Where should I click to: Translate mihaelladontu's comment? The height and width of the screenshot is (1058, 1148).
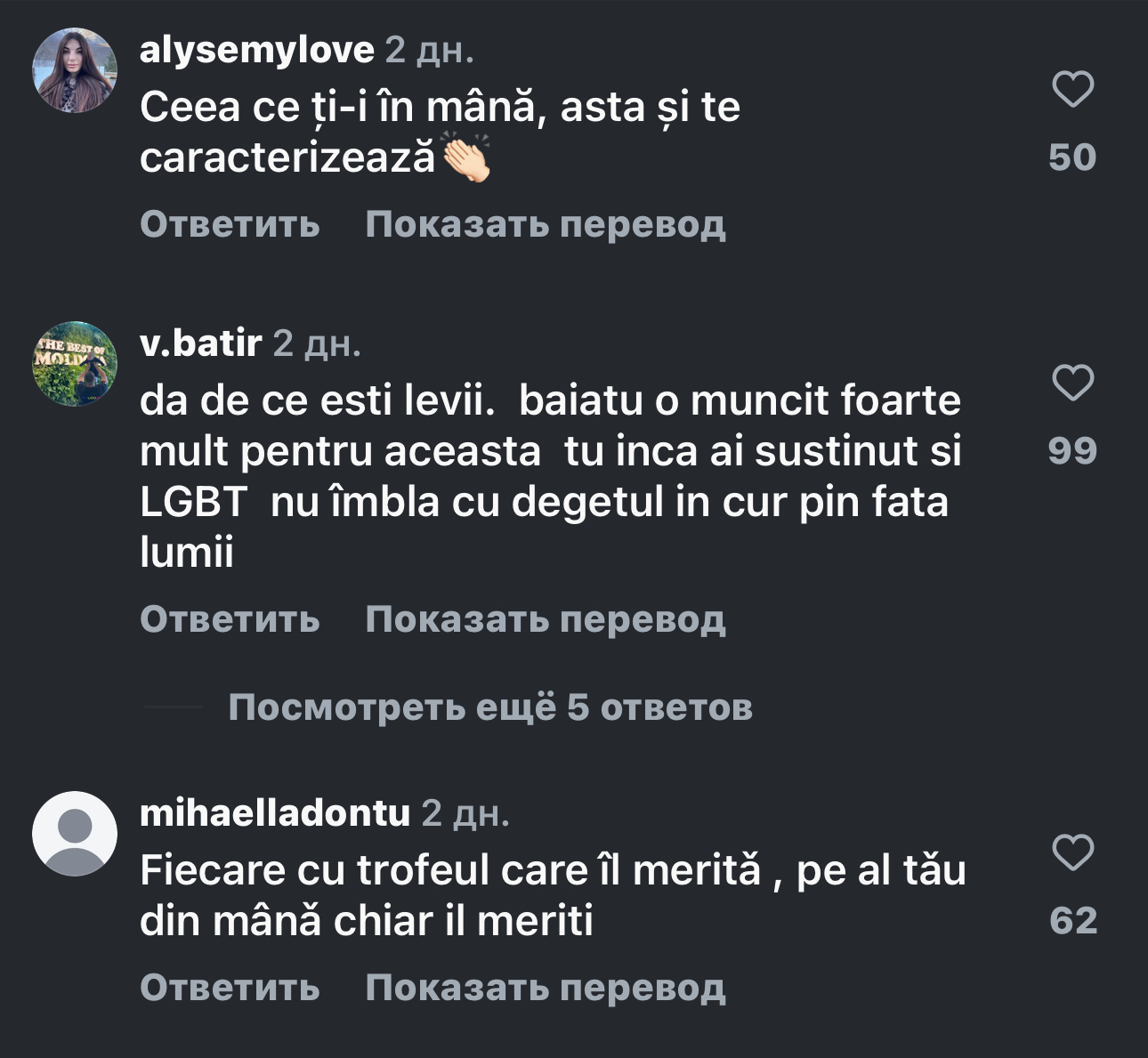546,987
